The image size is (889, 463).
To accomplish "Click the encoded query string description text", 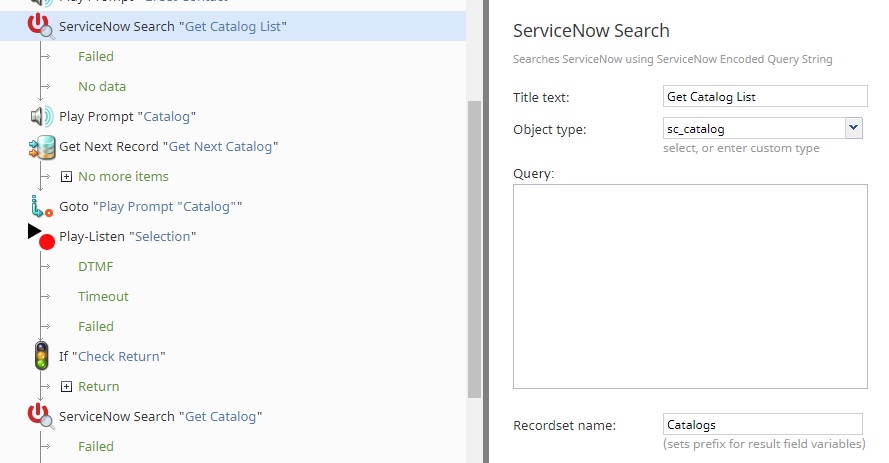I will [x=673, y=60].
